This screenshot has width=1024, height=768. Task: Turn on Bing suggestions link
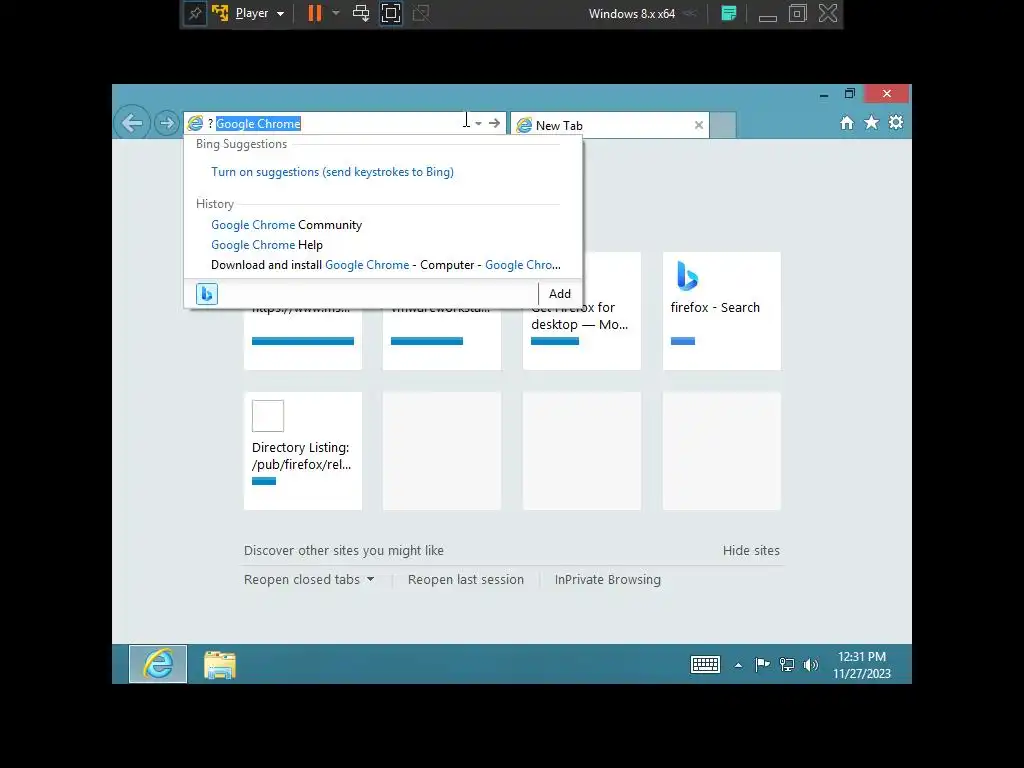click(x=332, y=172)
